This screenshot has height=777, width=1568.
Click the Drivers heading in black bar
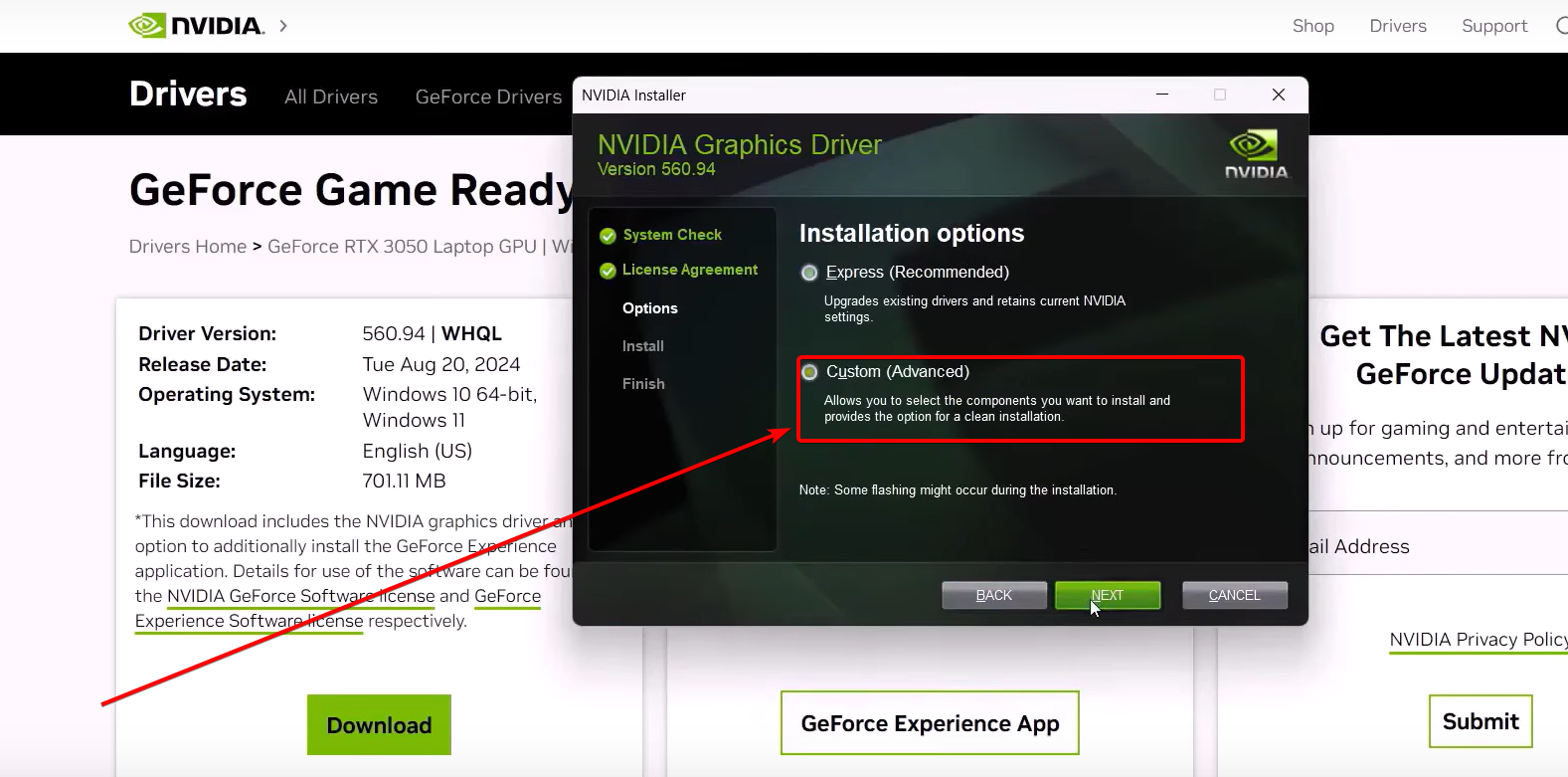point(188,94)
